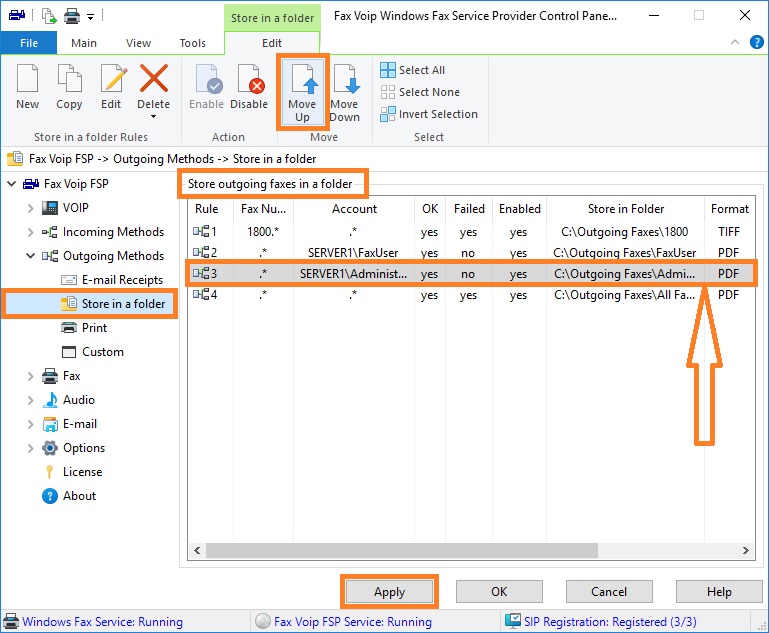The image size is (769, 633).
Task: Click the OK button
Action: coord(499,592)
